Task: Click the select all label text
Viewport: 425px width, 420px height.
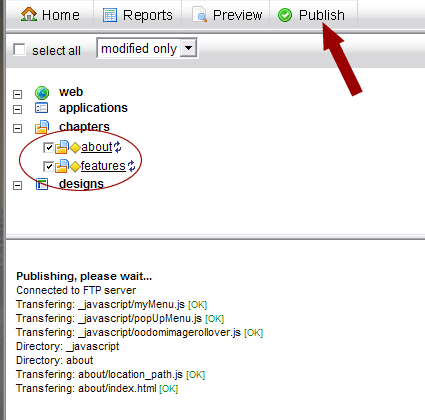Action: coord(56,51)
